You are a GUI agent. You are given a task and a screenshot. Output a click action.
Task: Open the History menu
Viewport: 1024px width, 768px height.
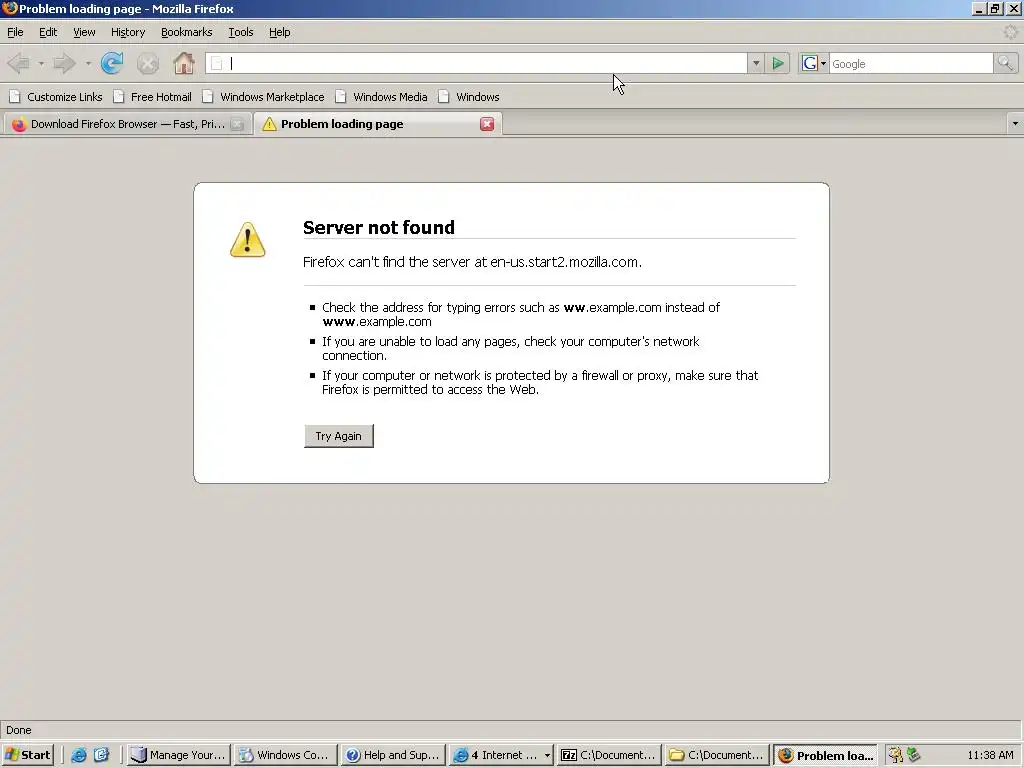click(128, 32)
